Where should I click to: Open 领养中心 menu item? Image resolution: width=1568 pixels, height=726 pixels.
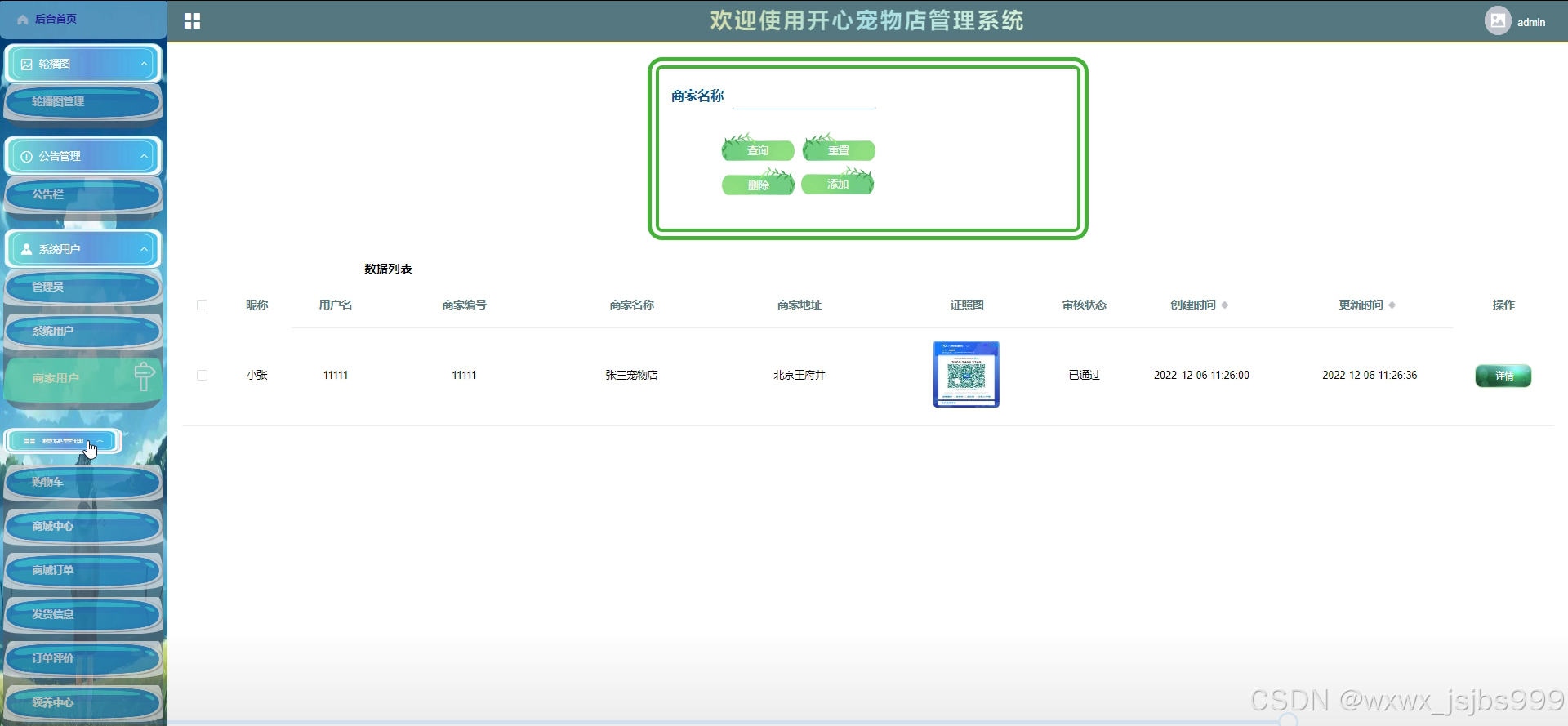83,702
